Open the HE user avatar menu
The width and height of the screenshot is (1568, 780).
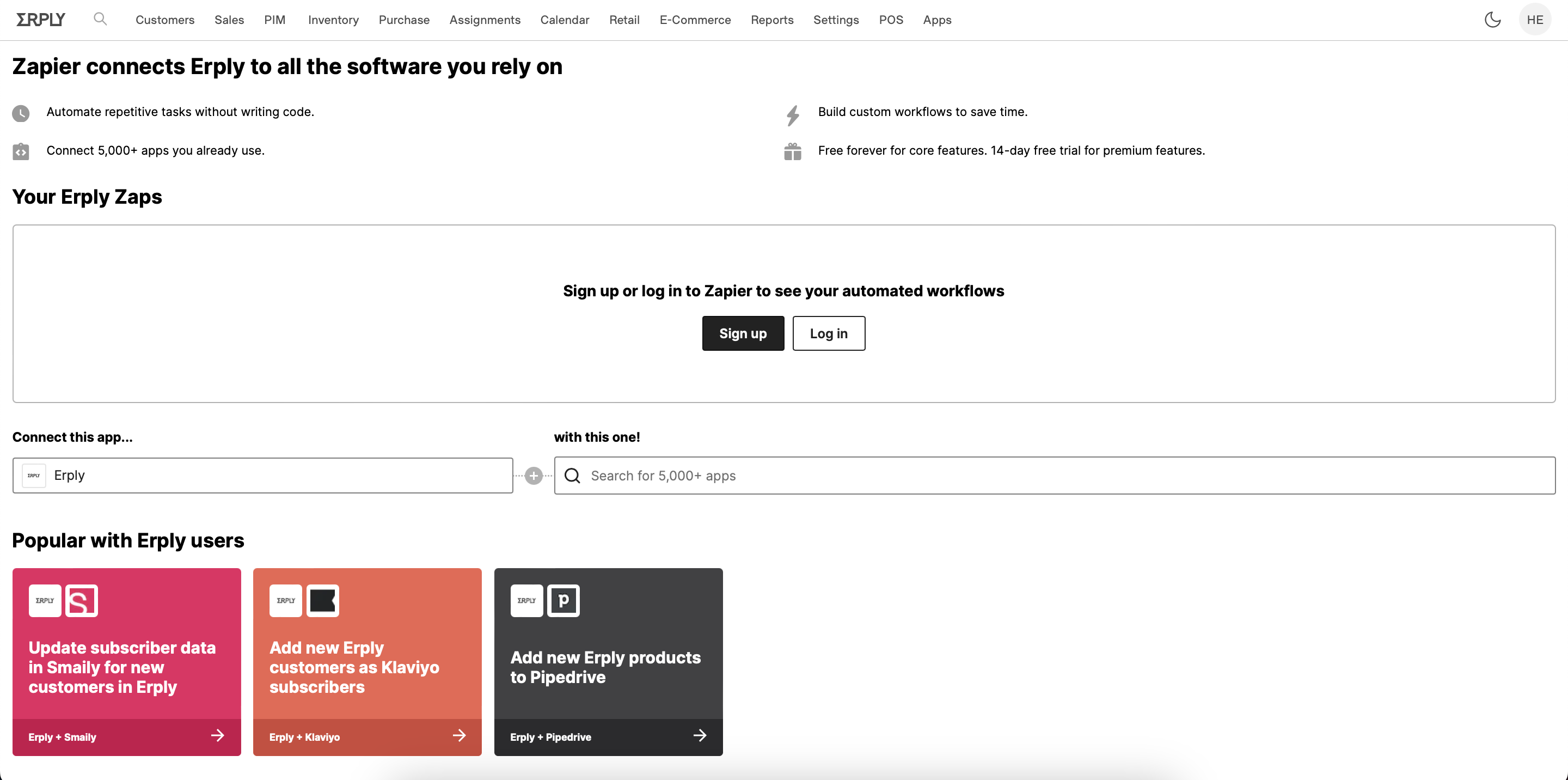click(1535, 20)
